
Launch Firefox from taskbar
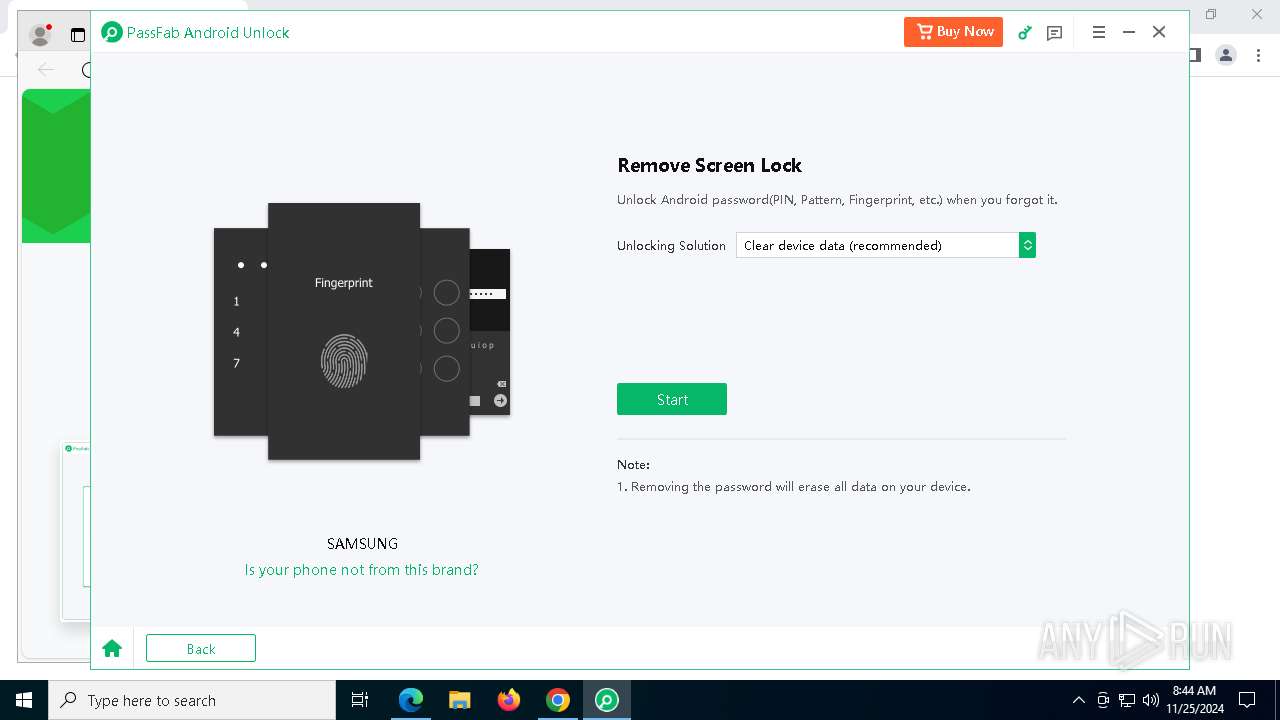[x=509, y=700]
